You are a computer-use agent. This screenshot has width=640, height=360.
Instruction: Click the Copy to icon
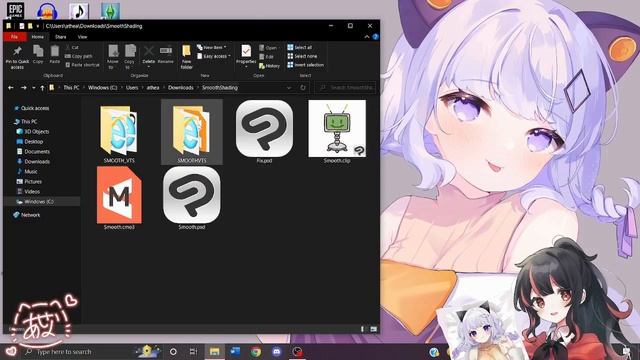click(x=130, y=56)
